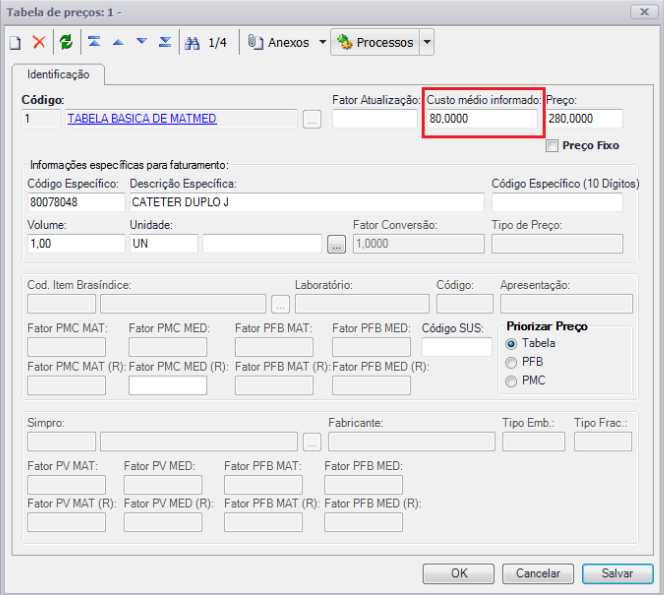664x595 pixels.
Task: Click the 1/4 record counter
Action: 217,43
